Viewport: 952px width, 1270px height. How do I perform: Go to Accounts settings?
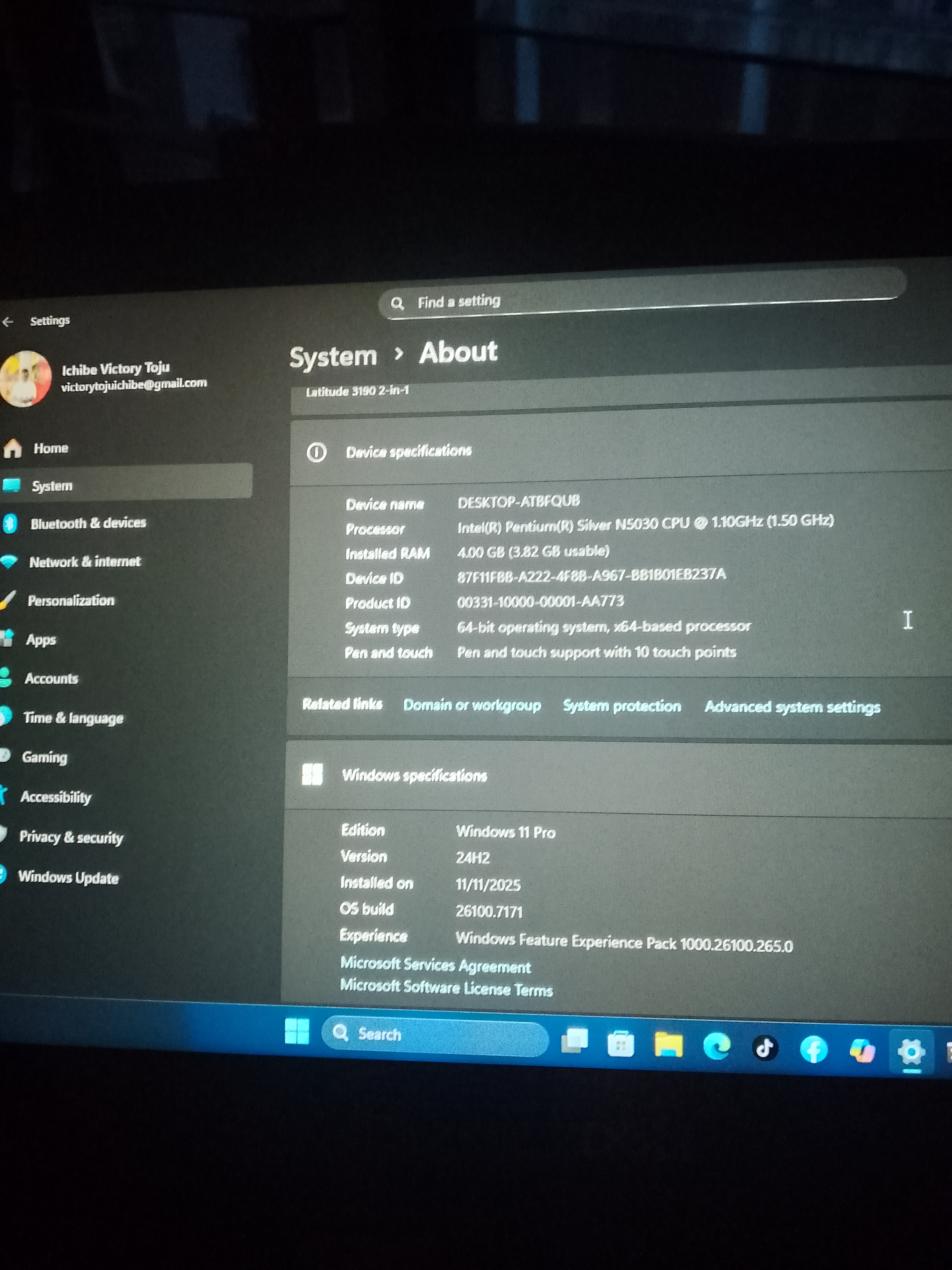[x=51, y=679]
